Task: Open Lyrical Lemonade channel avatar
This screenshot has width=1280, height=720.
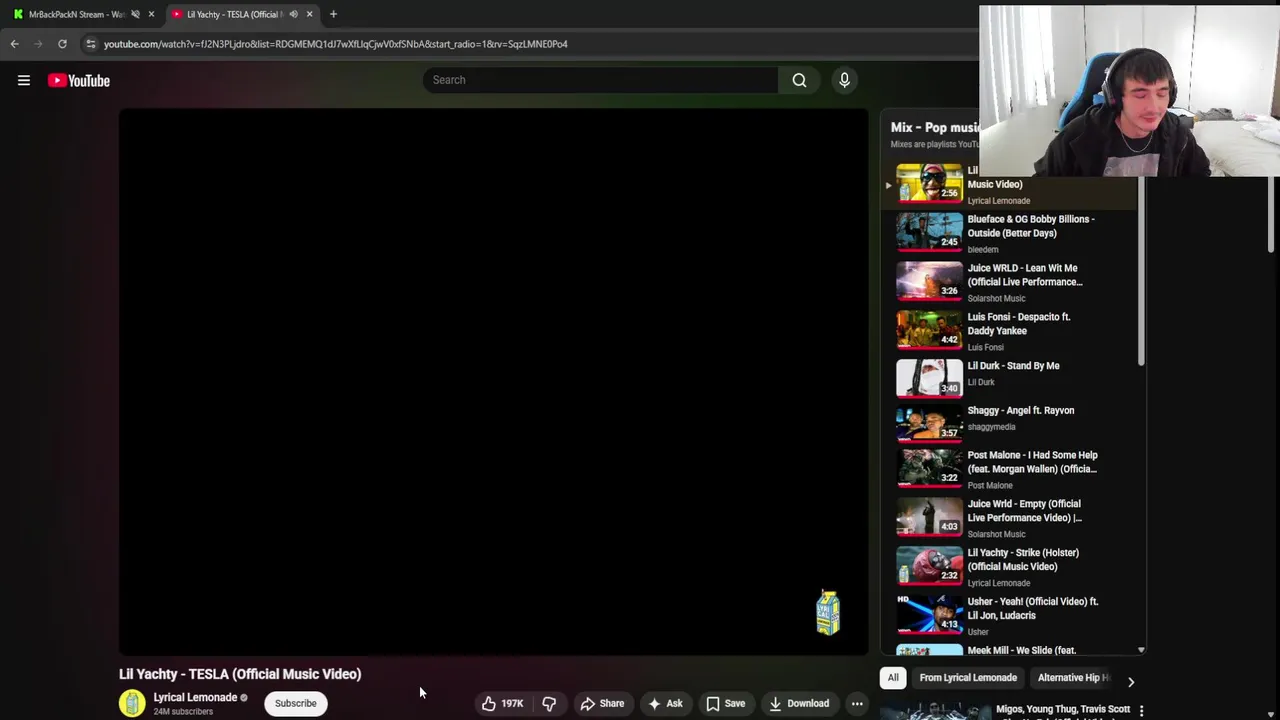Action: [132, 704]
